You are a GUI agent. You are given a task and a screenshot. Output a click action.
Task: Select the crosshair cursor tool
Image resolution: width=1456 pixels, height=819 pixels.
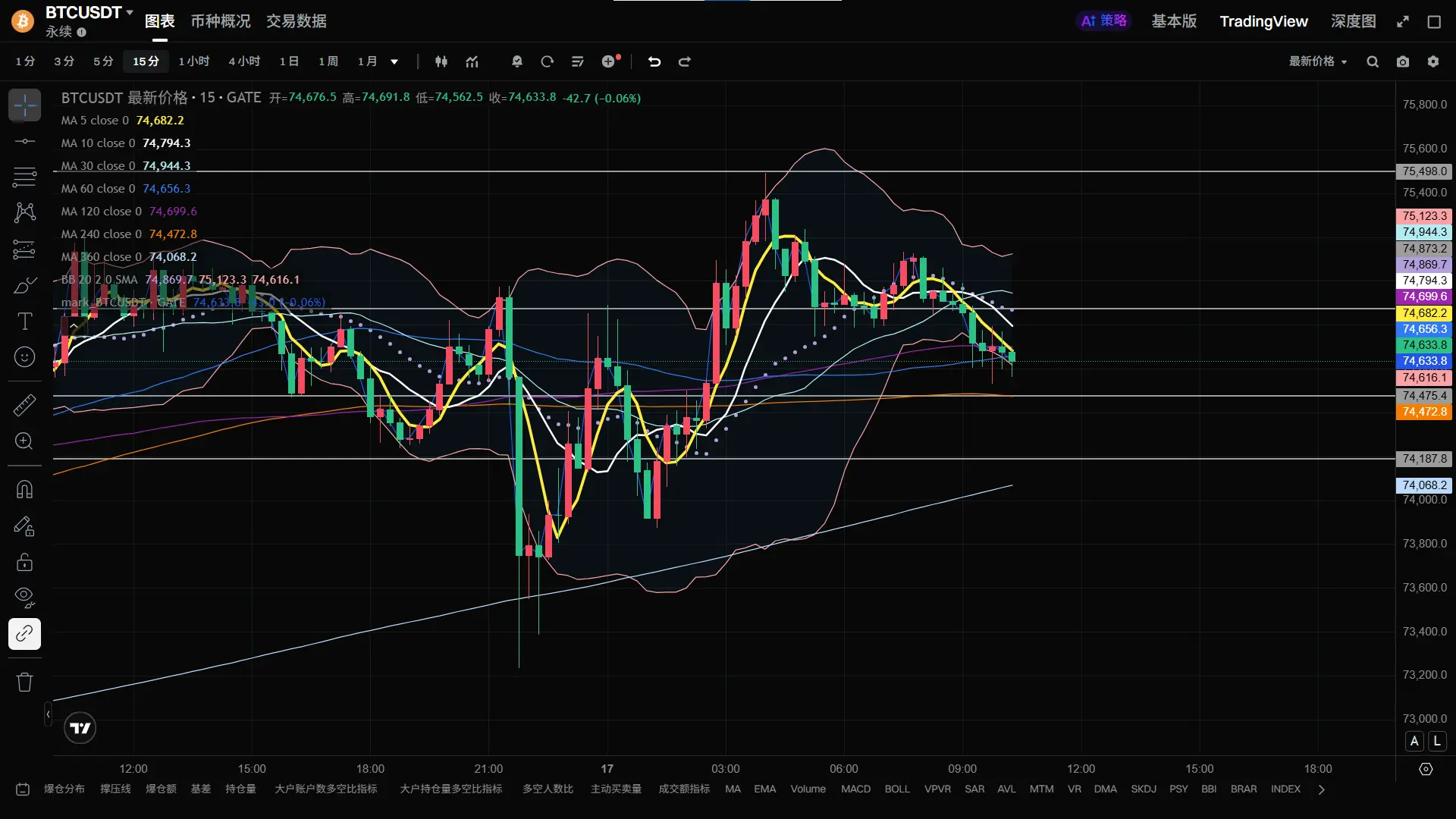24,105
